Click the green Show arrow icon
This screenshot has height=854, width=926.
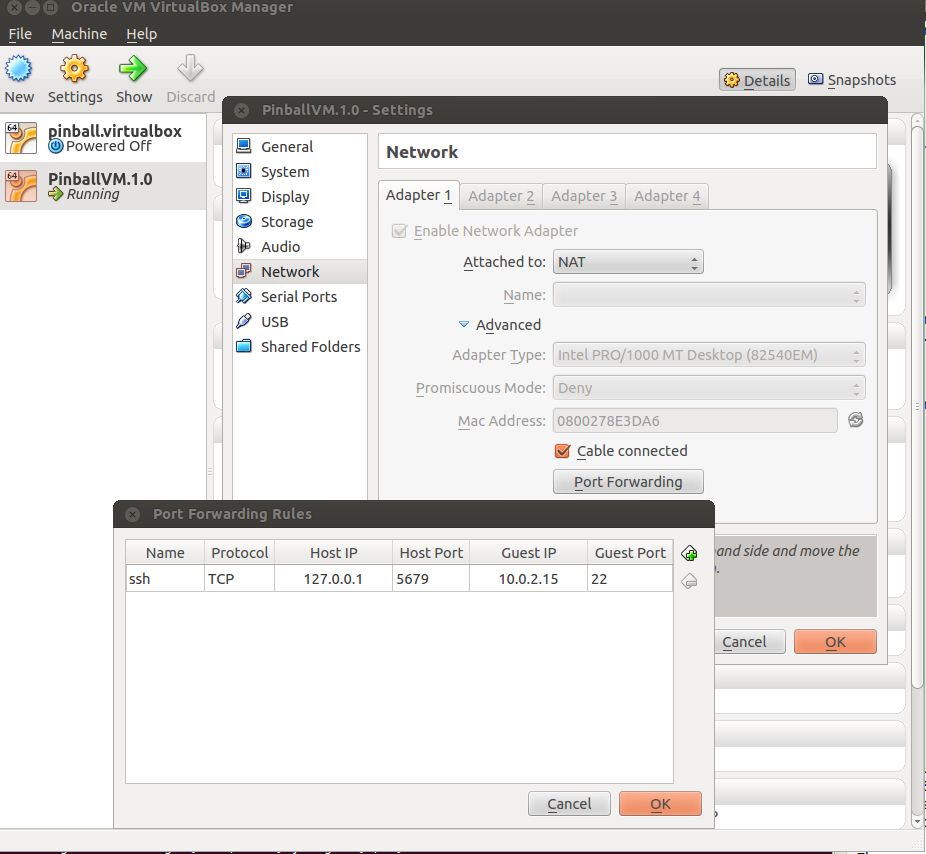pyautogui.click(x=133, y=69)
